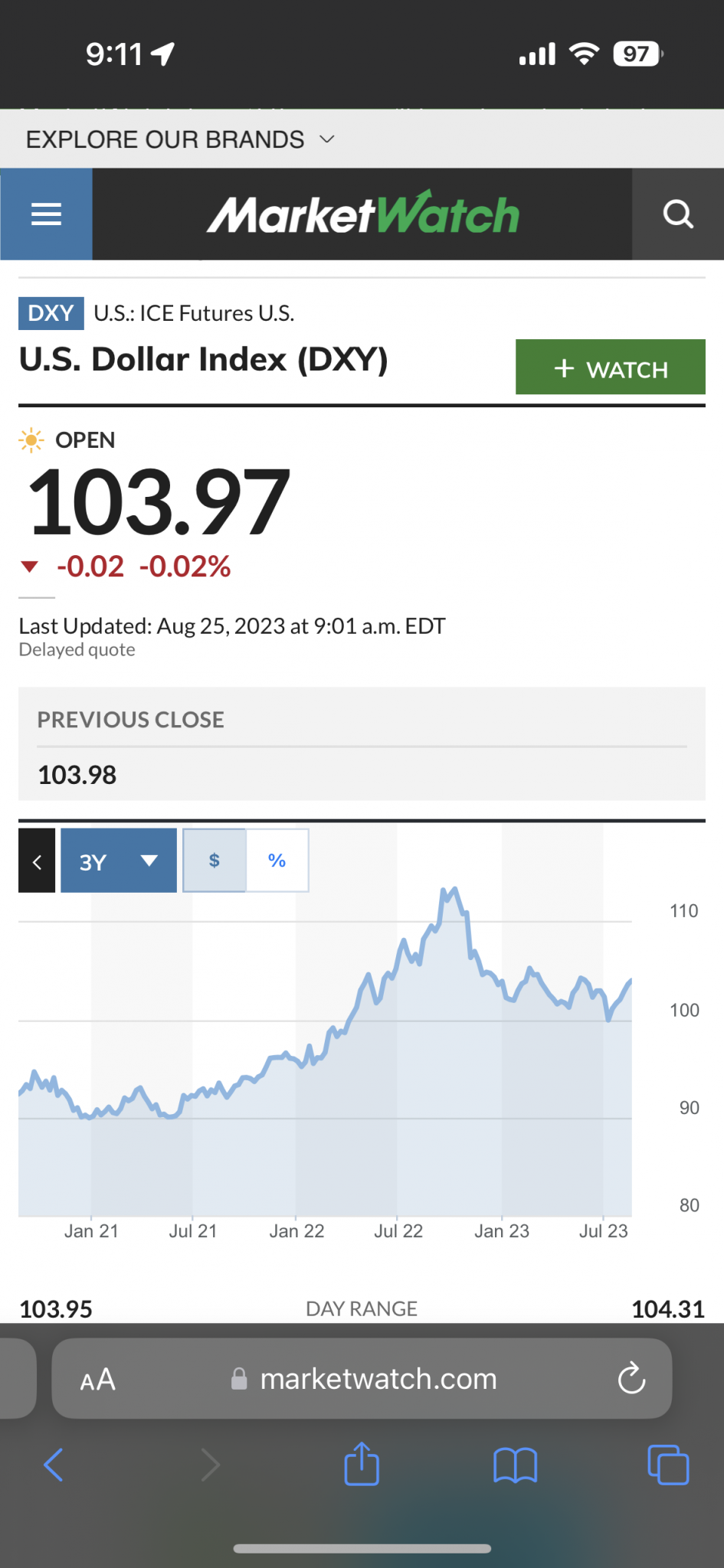Tap the battery indicator in status bar
724x1568 pixels.
click(x=637, y=54)
